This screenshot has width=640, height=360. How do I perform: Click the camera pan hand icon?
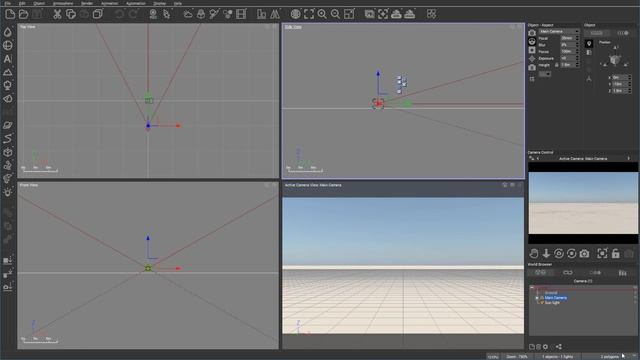pos(533,253)
